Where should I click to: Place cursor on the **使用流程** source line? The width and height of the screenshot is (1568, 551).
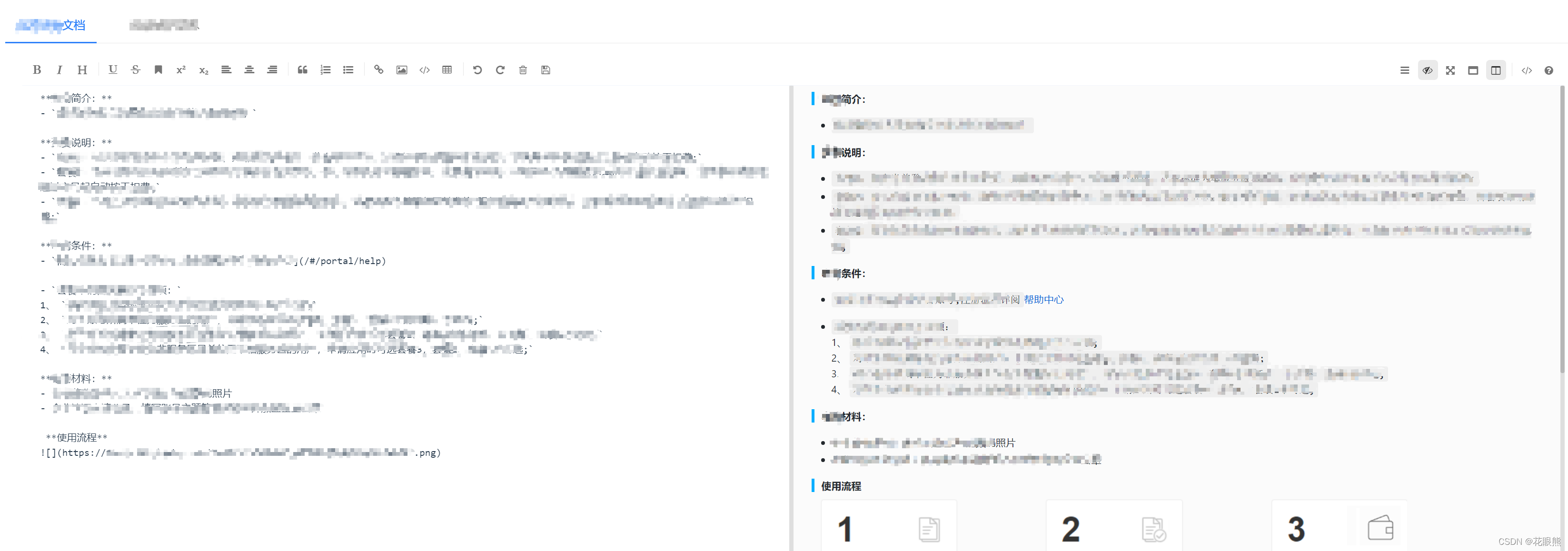coord(77,437)
